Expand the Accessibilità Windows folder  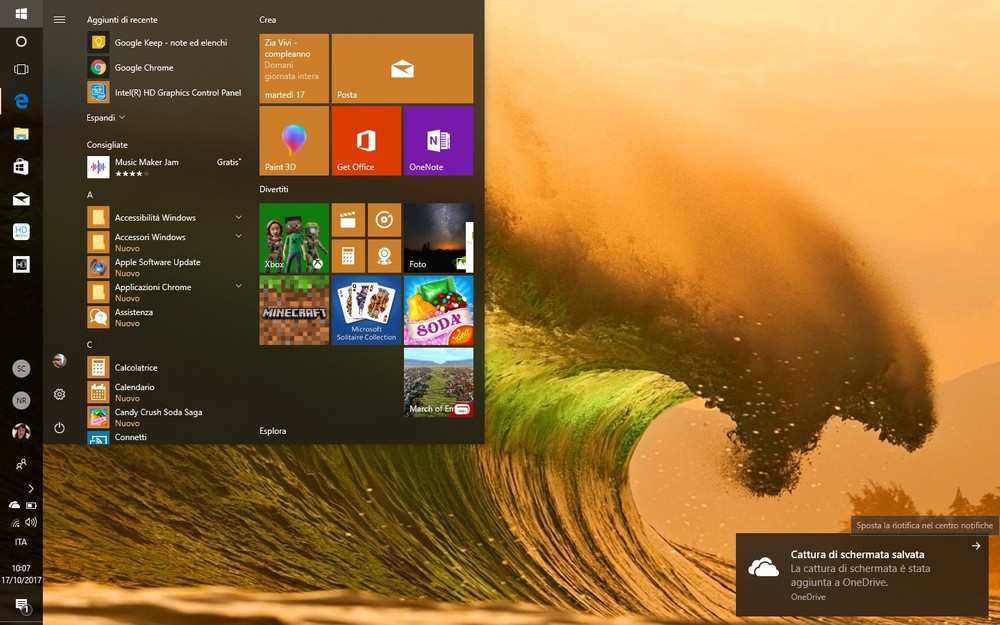(x=238, y=217)
